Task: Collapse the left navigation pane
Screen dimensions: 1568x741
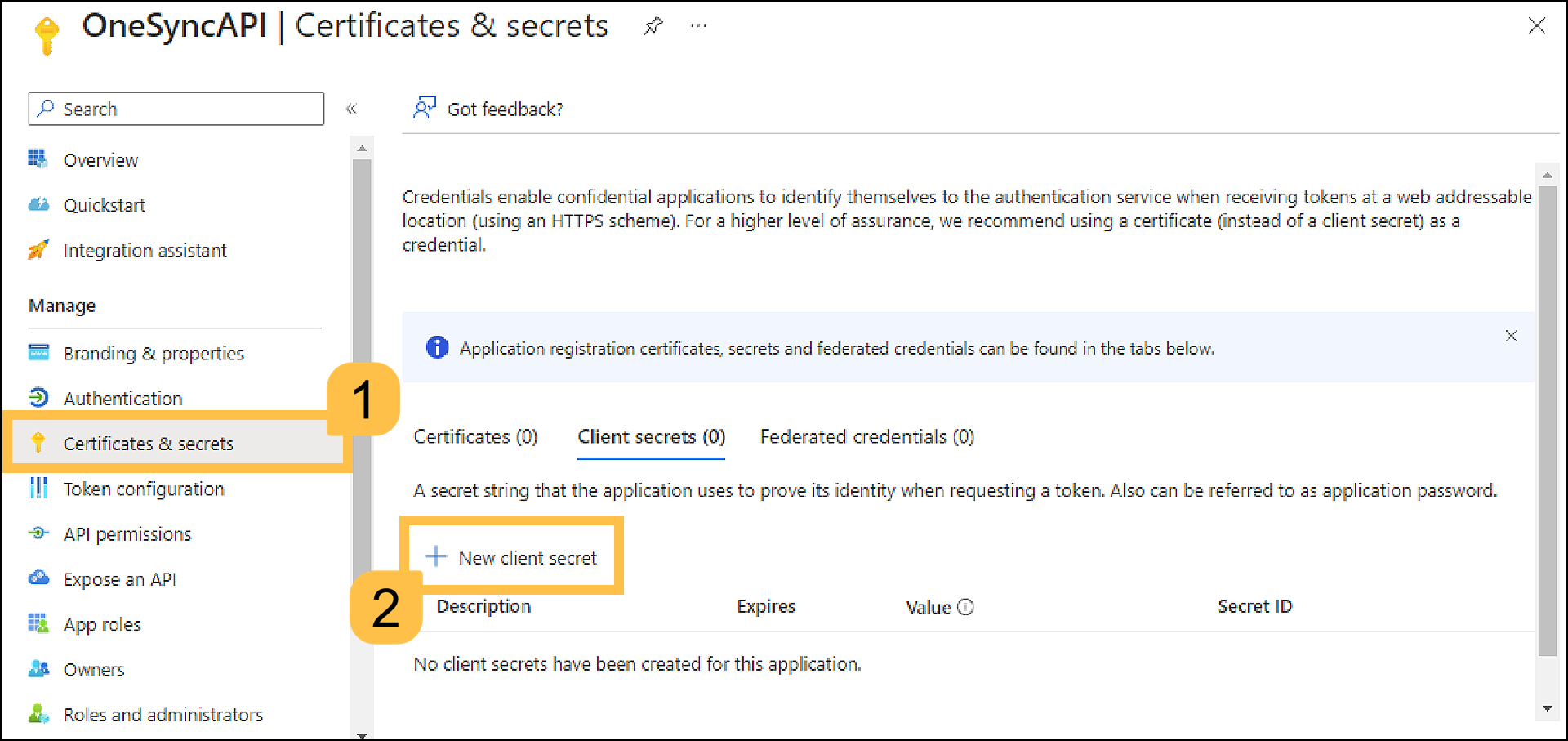Action: click(351, 108)
